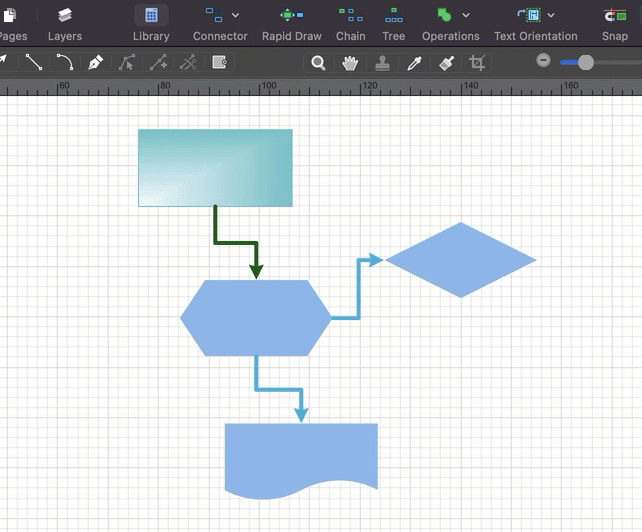Click the zoom slider knob
The height and width of the screenshot is (532, 642).
point(585,62)
